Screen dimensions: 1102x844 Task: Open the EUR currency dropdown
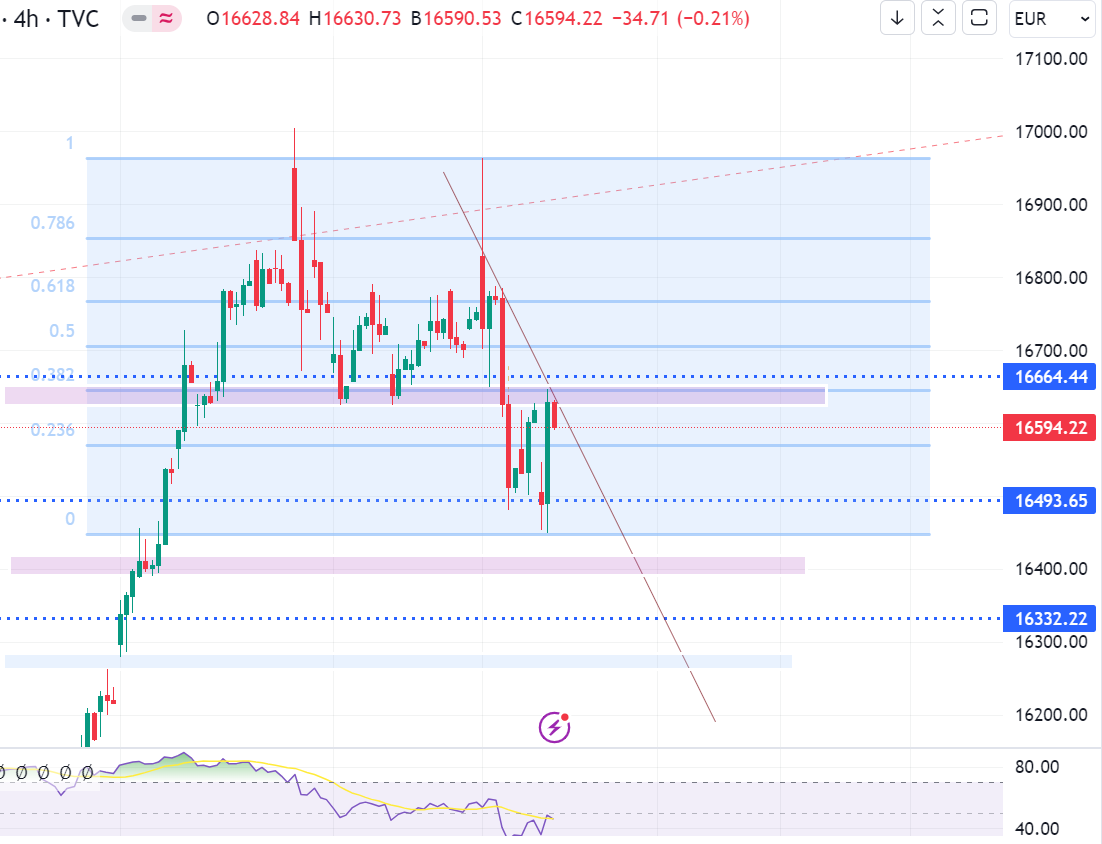[x=1052, y=19]
